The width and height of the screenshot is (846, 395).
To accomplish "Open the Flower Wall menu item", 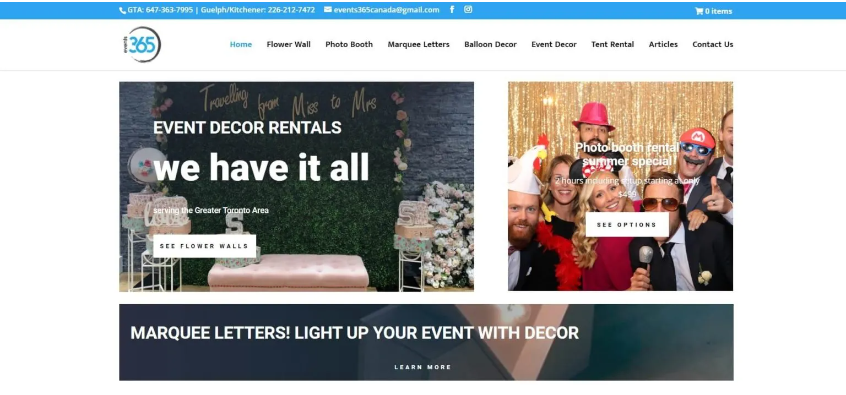I will [x=289, y=44].
